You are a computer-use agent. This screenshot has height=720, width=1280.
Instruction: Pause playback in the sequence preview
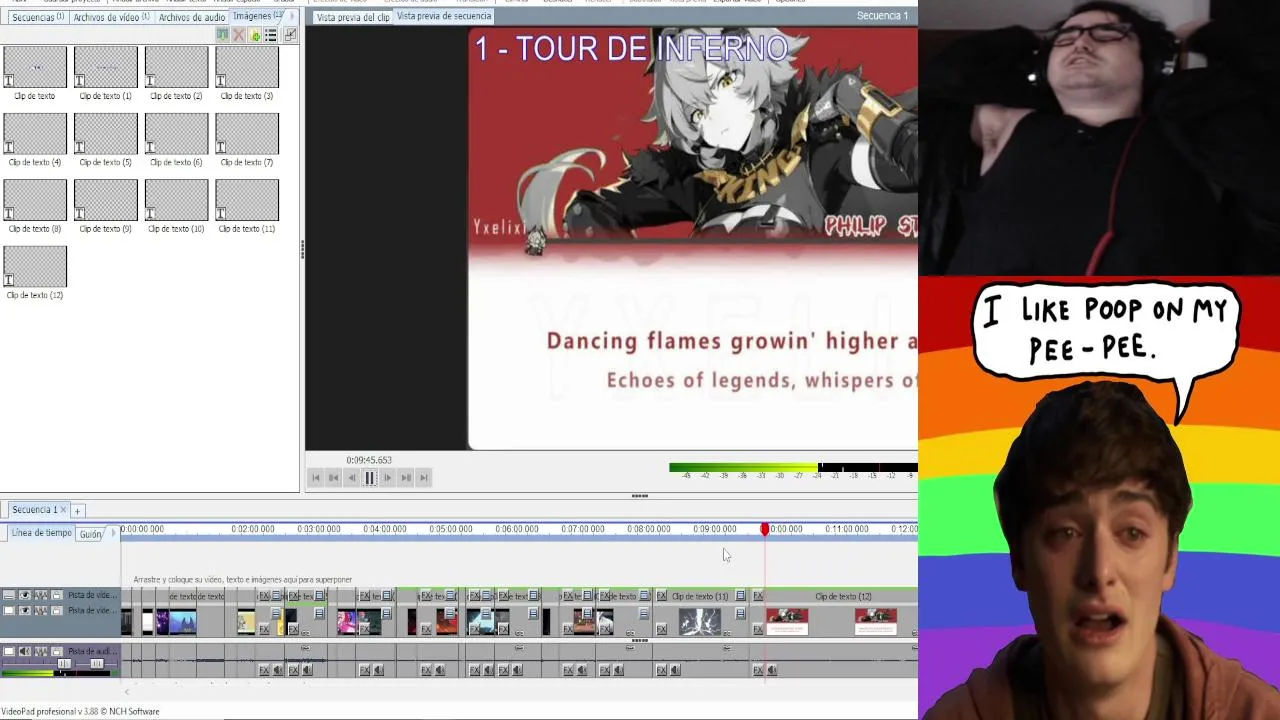[x=369, y=478]
